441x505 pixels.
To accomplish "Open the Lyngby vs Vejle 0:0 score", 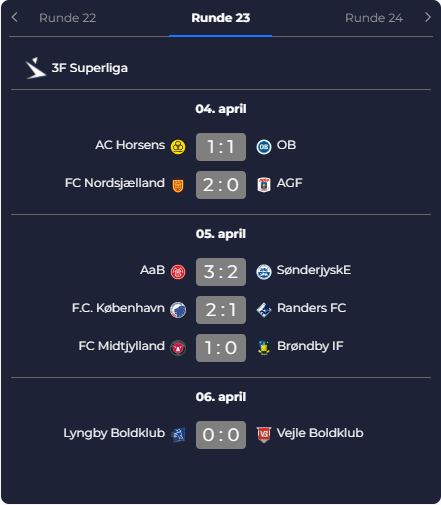I will click(x=221, y=435).
